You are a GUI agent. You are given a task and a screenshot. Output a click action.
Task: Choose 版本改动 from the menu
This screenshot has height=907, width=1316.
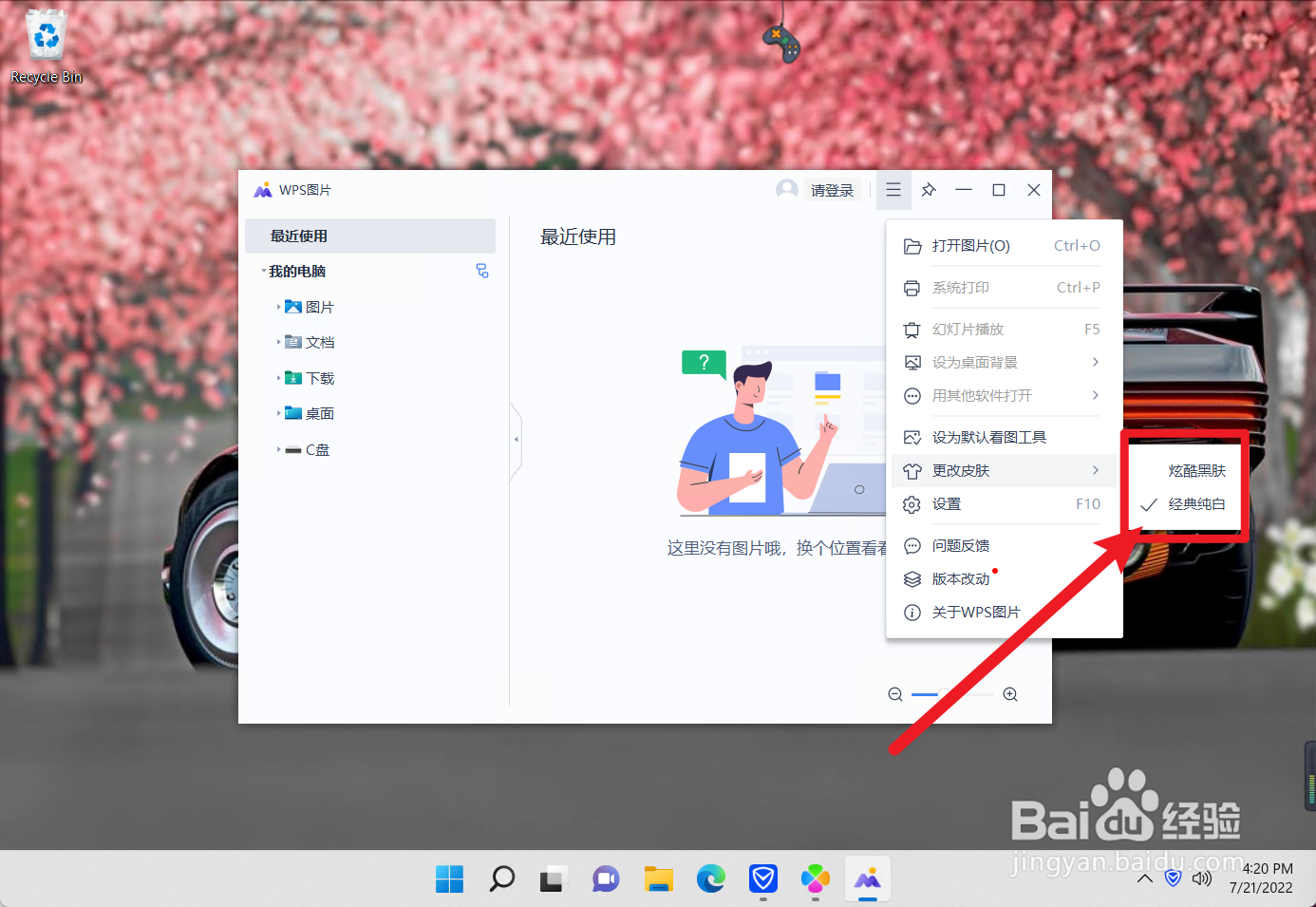coord(1004,579)
